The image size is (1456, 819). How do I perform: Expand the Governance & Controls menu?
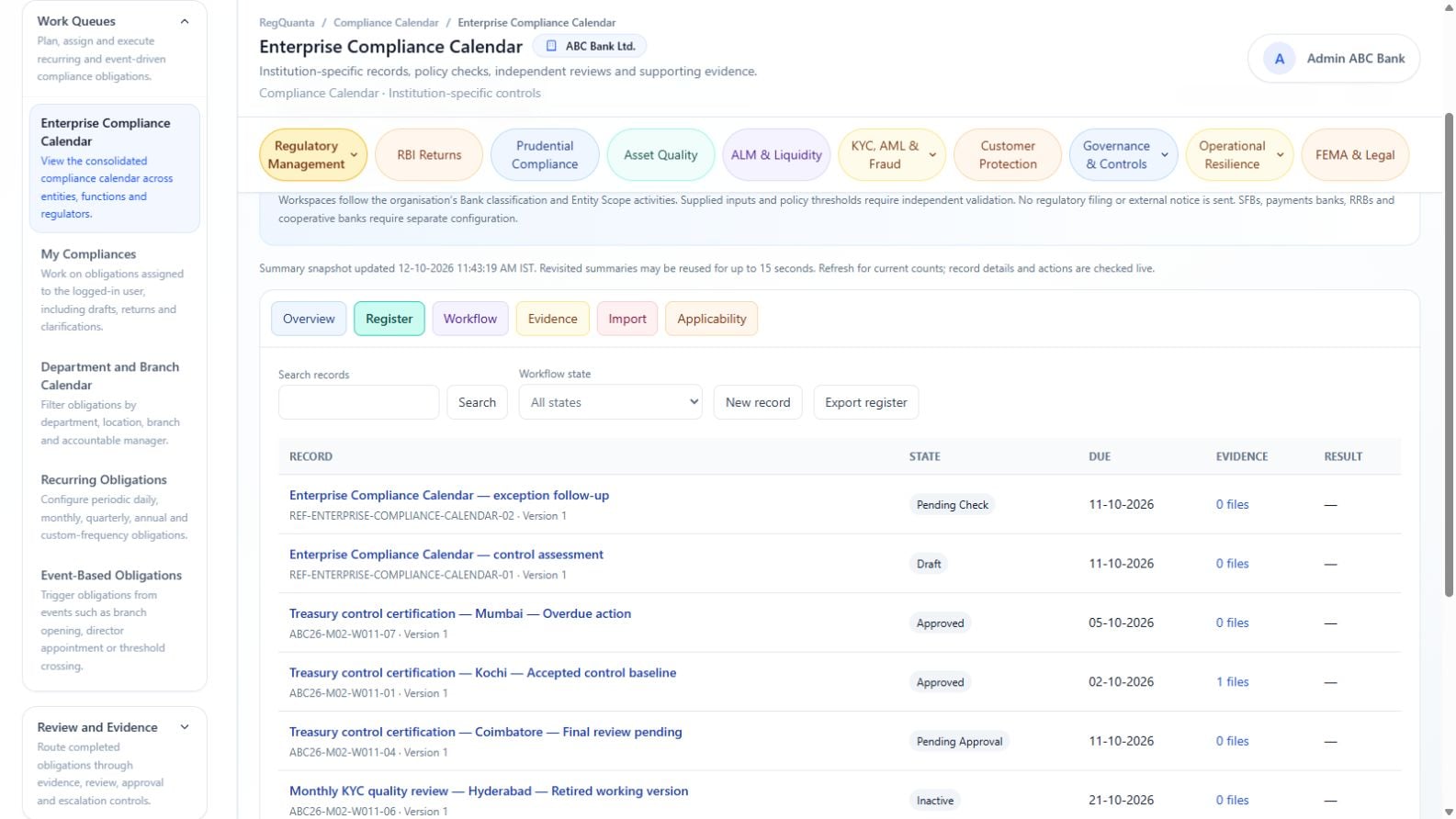point(1123,155)
